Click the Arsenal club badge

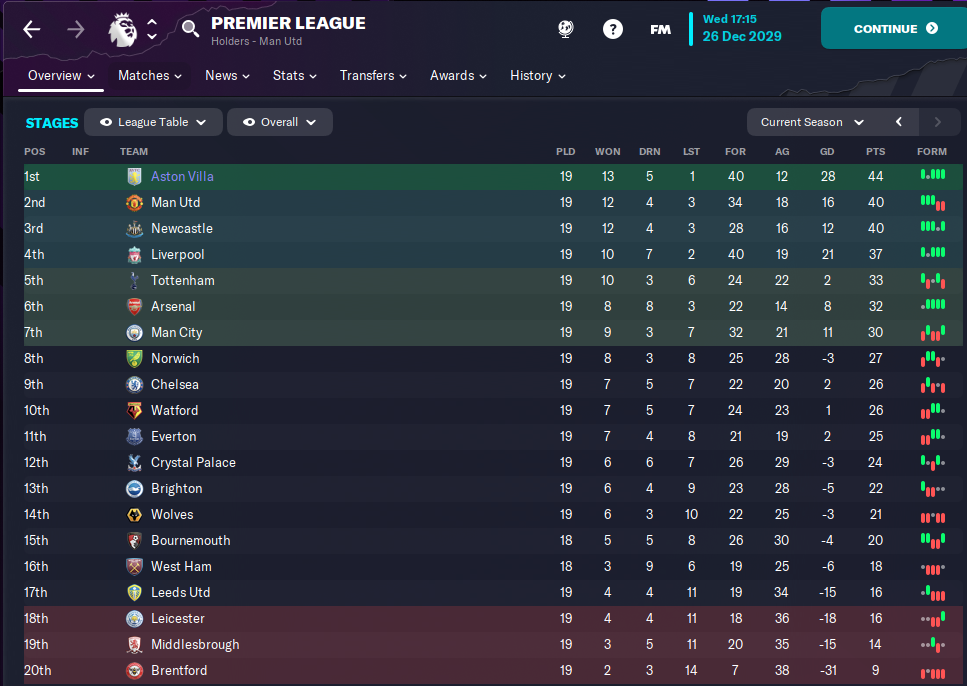tap(134, 306)
